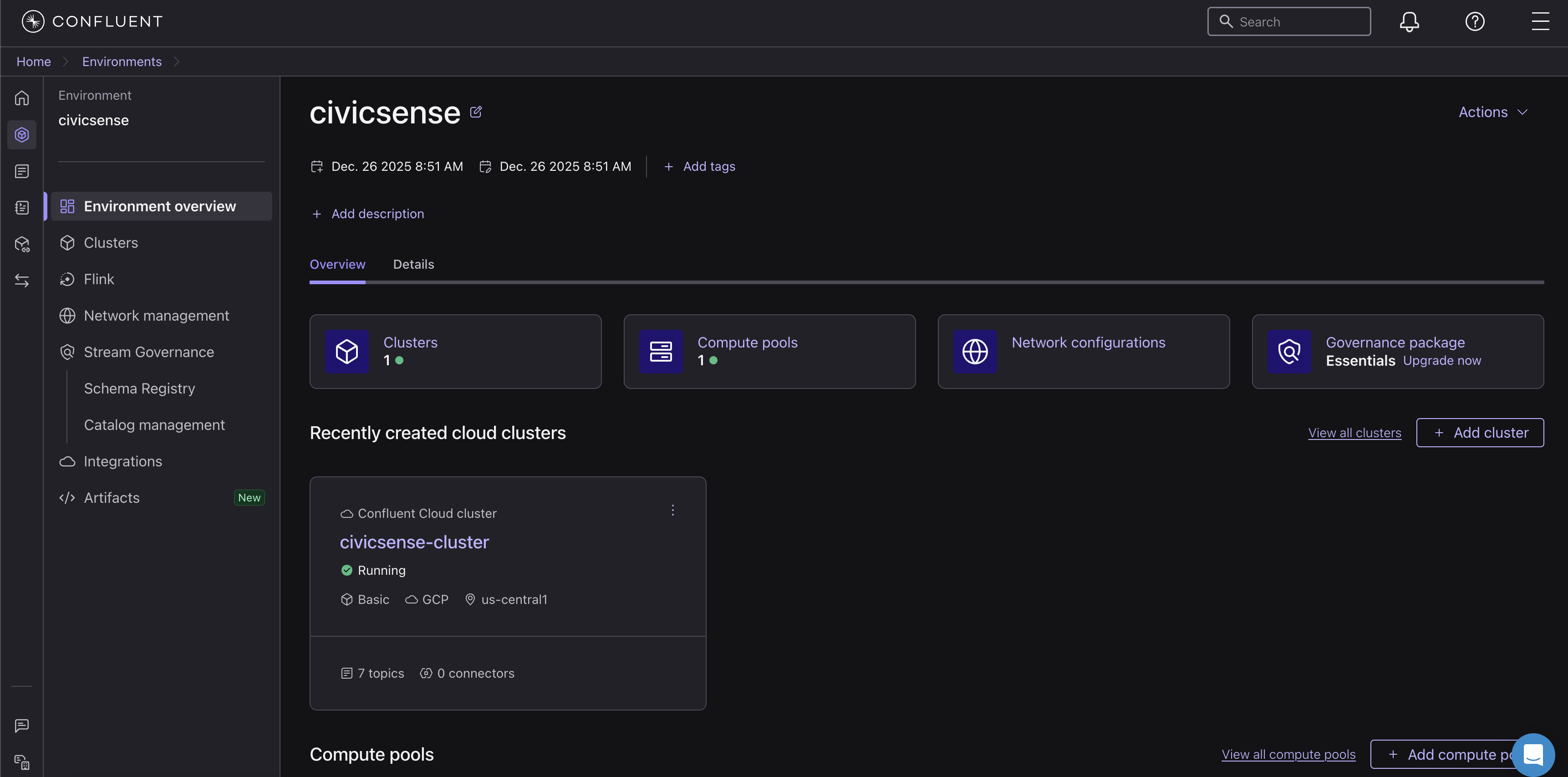The height and width of the screenshot is (777, 1568).
Task: Click the Network configurations globe icon
Action: [x=974, y=351]
